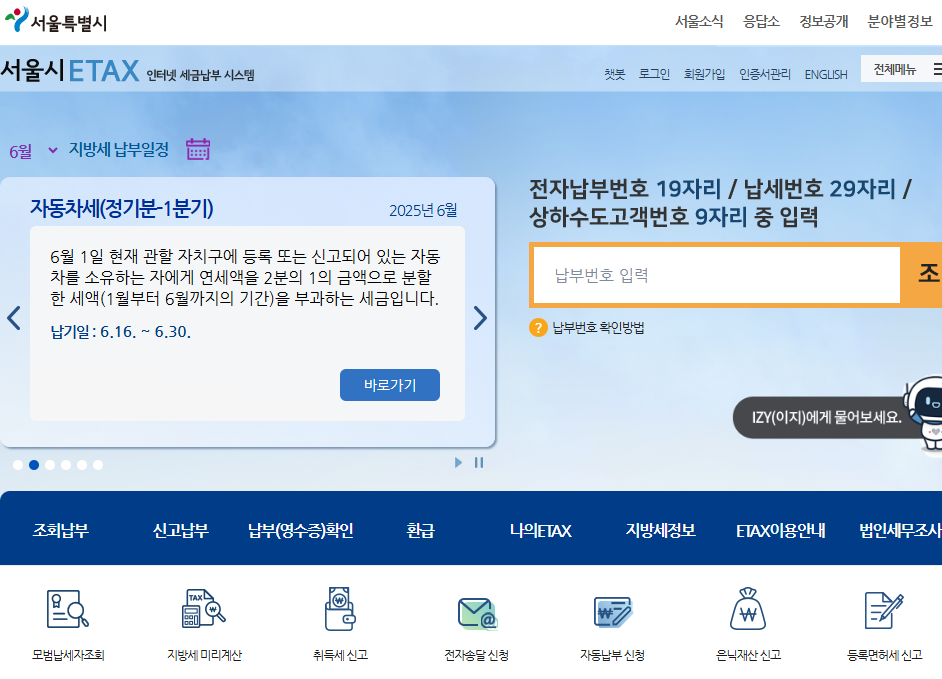Click the IZY chatbot robot mascot
Image resolution: width=942 pixels, height=679 pixels.
point(924,413)
